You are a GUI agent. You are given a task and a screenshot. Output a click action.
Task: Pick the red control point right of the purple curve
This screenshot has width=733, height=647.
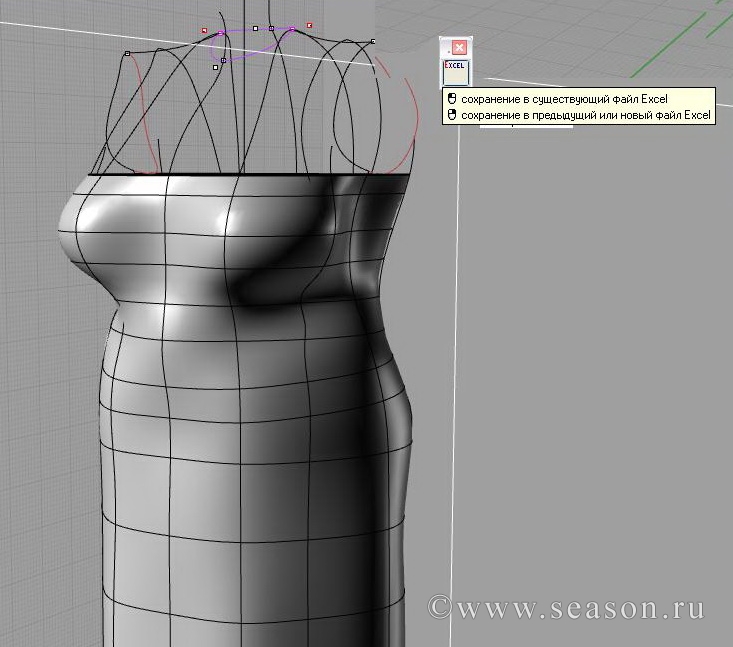point(309,25)
